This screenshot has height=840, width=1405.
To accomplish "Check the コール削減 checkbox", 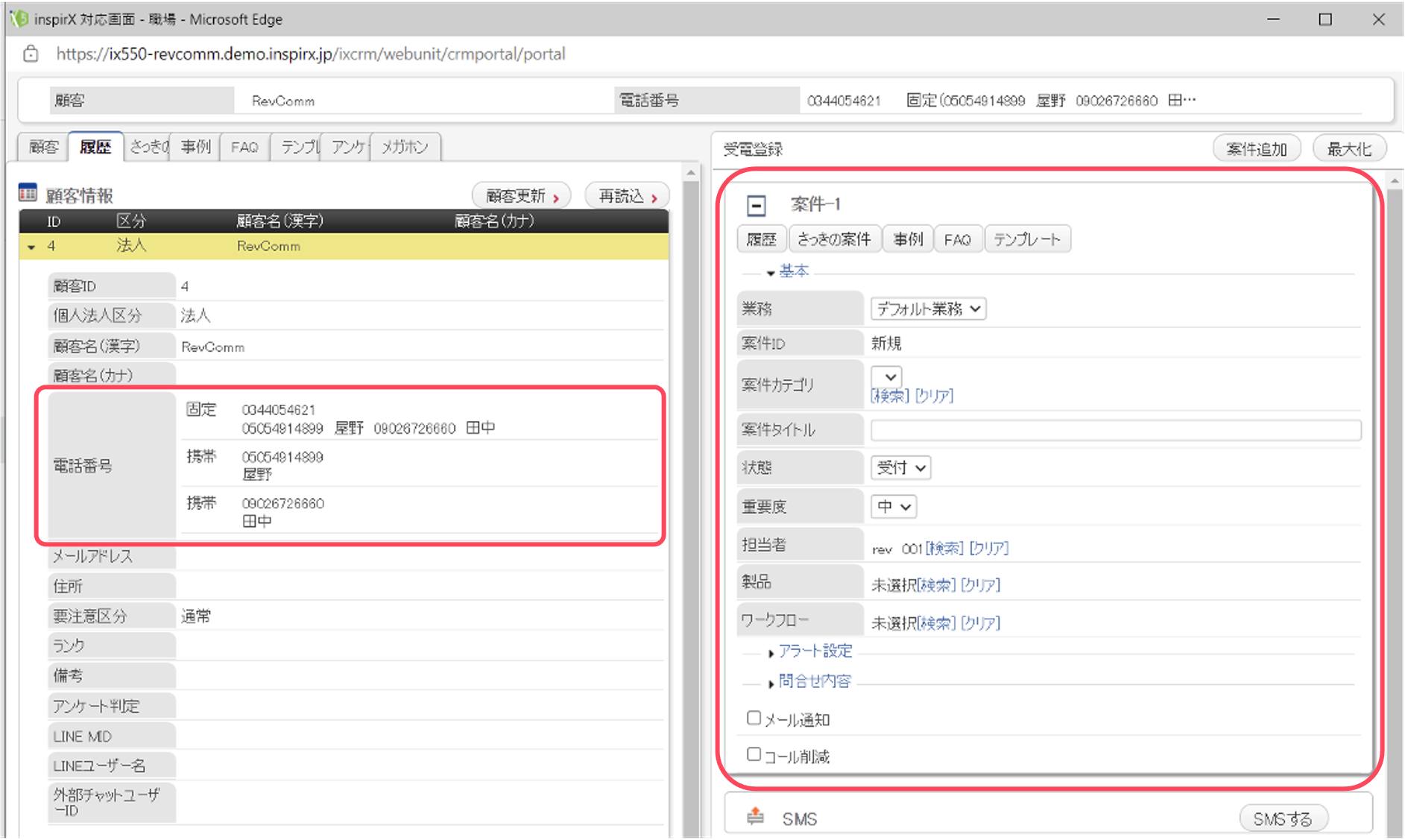I will point(754,754).
